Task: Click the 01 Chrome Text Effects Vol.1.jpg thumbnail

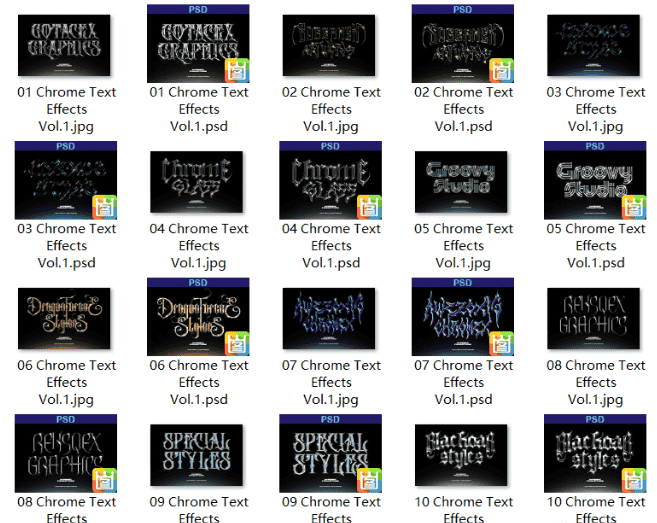Action: (64, 45)
